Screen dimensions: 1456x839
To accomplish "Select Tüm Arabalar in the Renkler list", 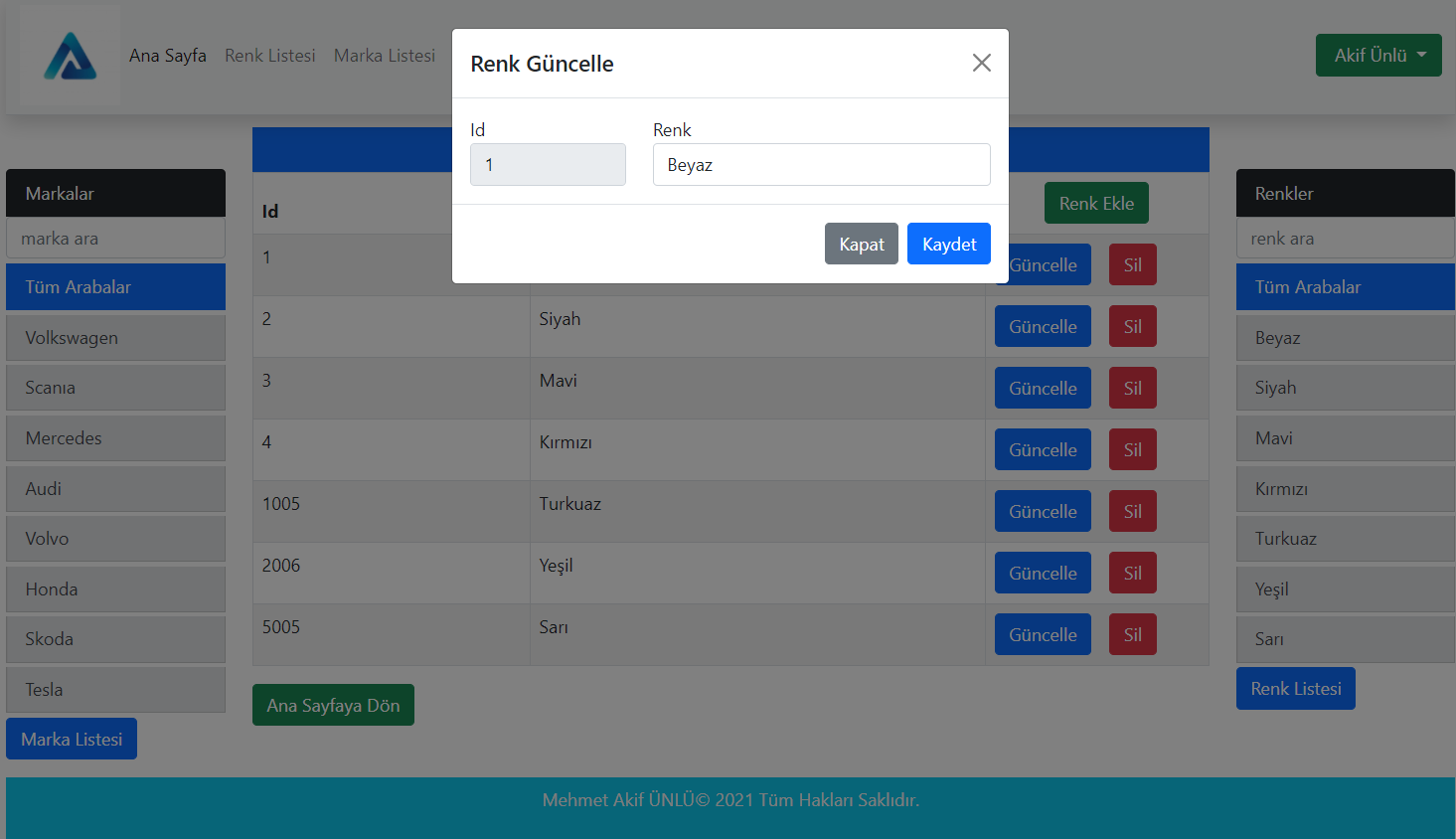I will [1346, 287].
